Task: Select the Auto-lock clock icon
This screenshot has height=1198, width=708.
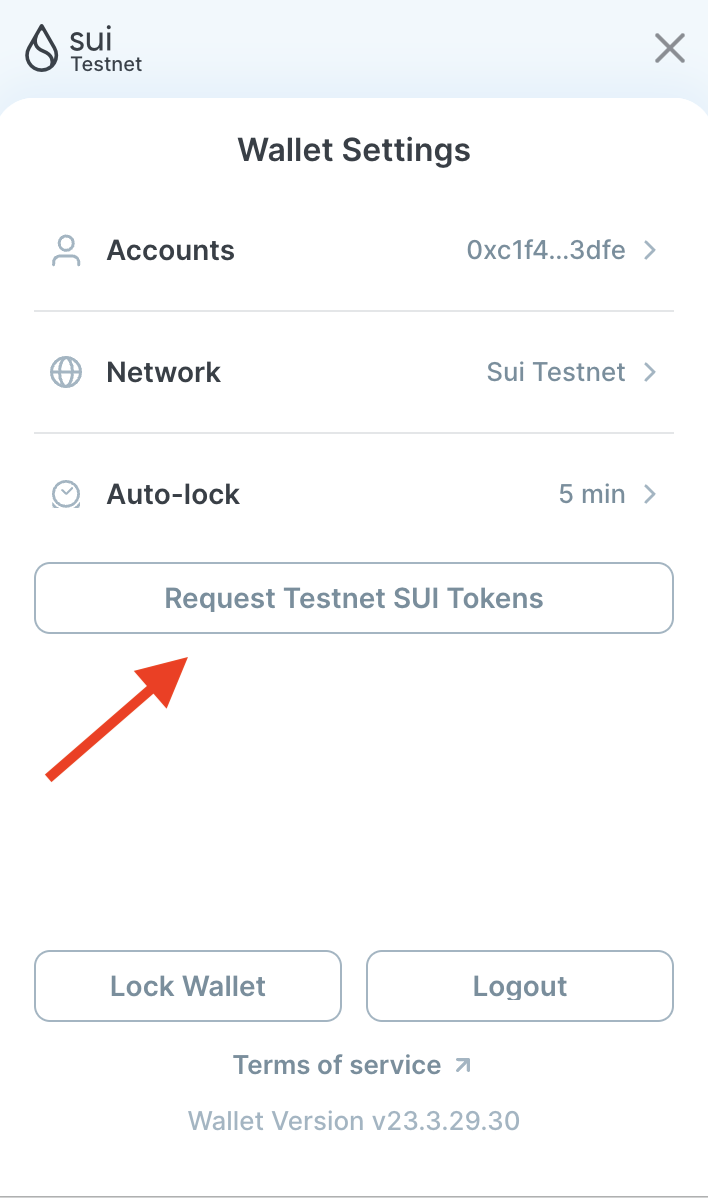Action: point(65,493)
